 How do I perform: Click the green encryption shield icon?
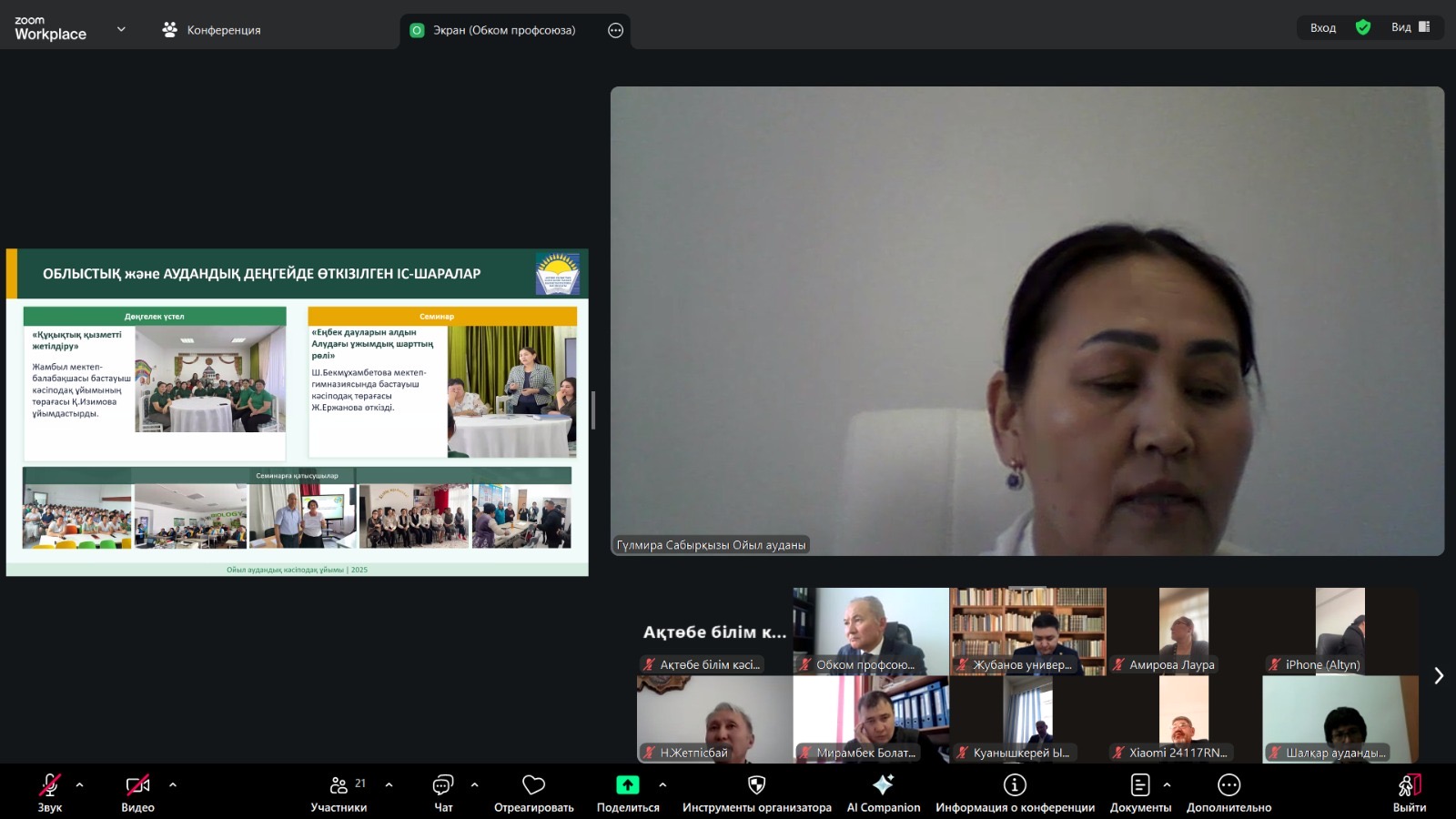[1363, 27]
